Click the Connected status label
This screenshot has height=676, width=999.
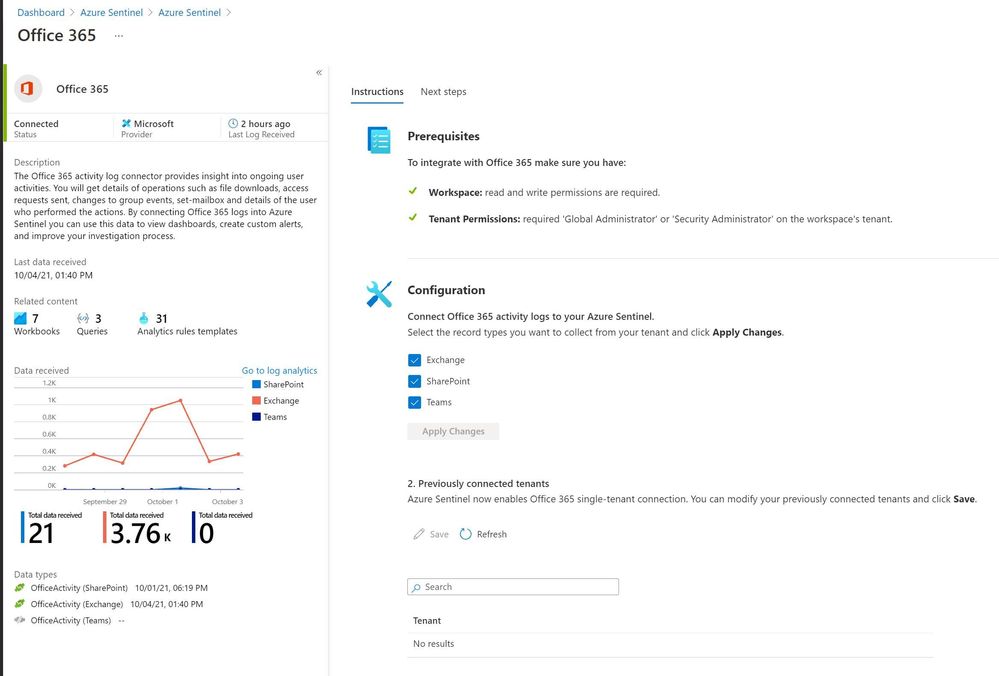tap(36, 124)
